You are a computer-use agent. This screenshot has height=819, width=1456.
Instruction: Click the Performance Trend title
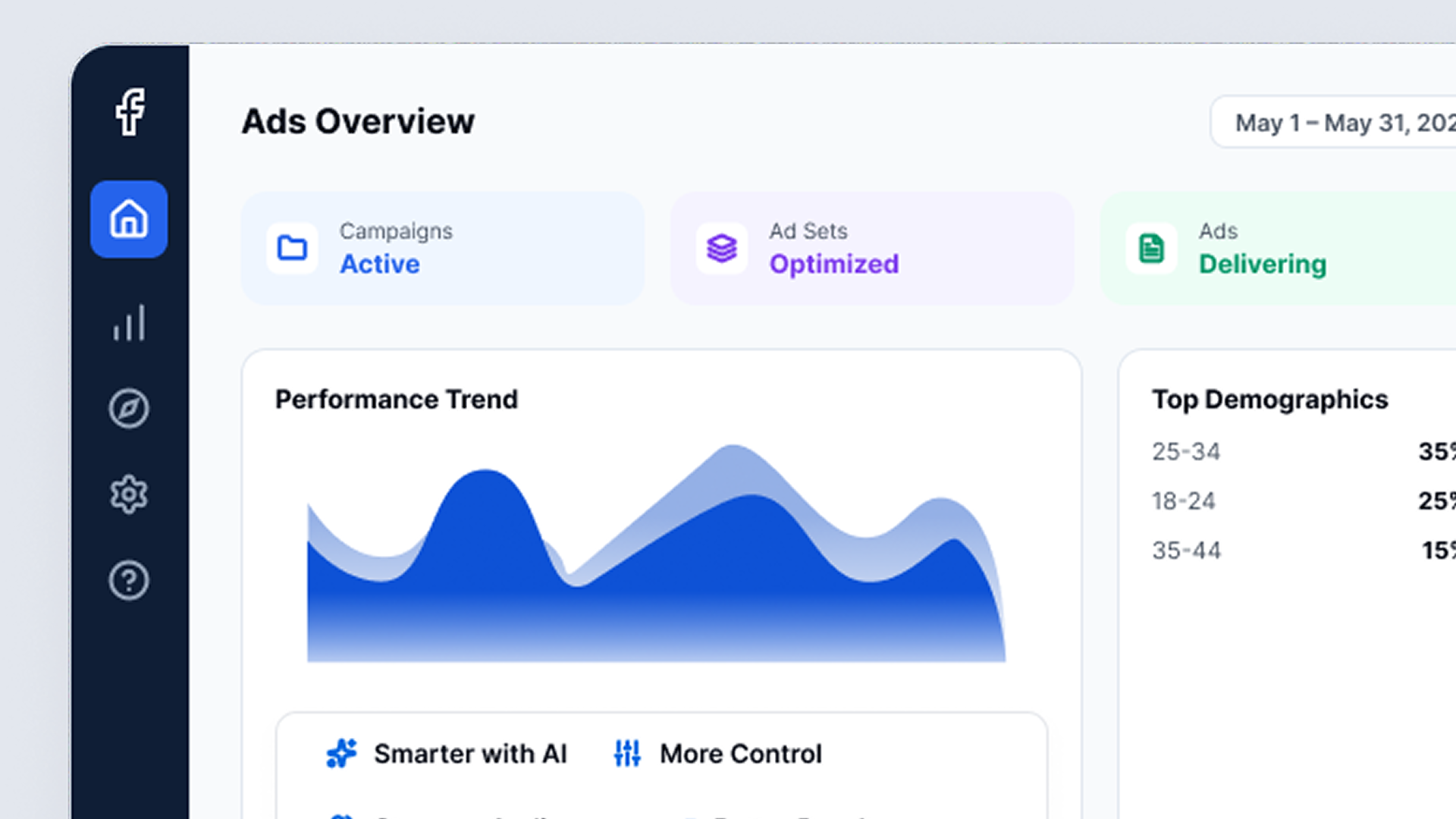(x=397, y=399)
